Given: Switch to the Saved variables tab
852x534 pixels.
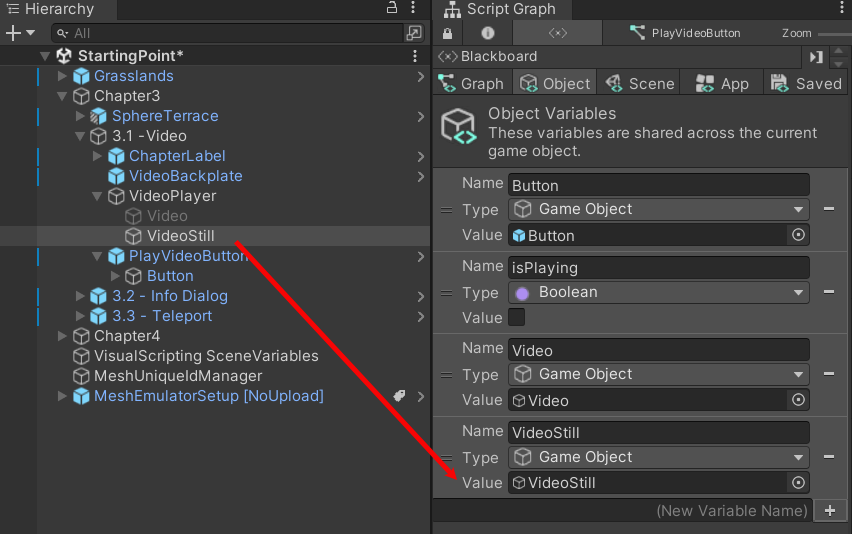Looking at the screenshot, I should coord(806,84).
